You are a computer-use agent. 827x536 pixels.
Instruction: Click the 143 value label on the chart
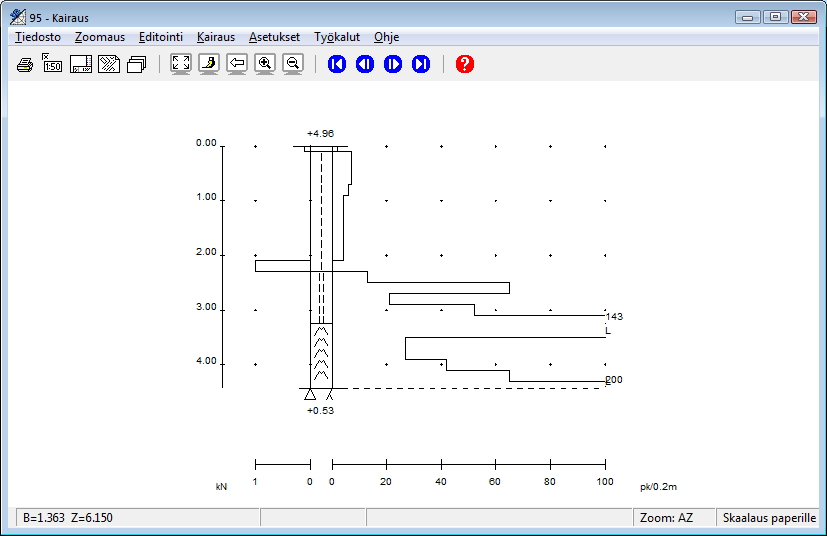click(x=614, y=317)
